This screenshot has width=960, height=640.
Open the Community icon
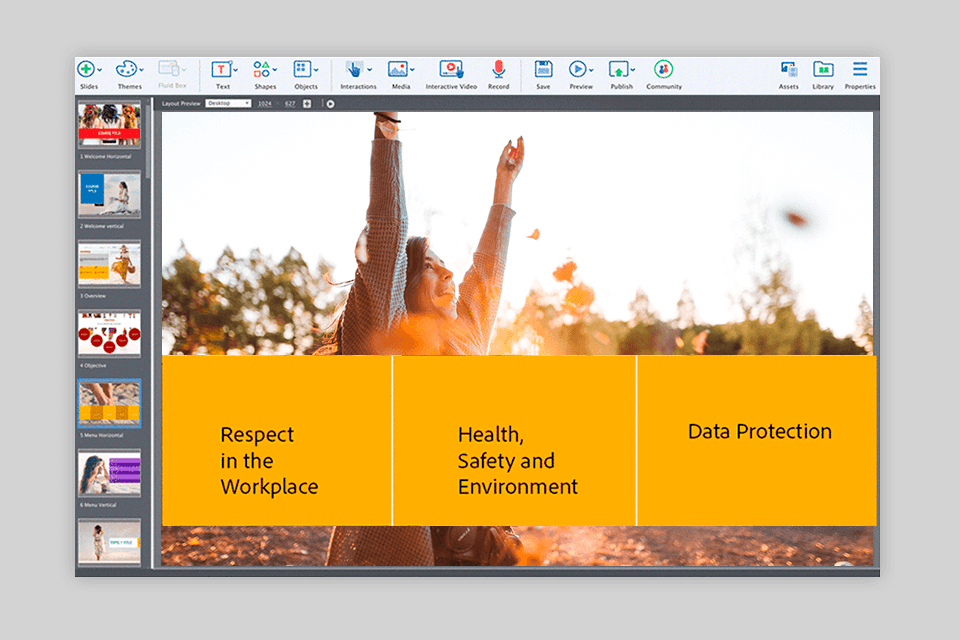click(663, 69)
